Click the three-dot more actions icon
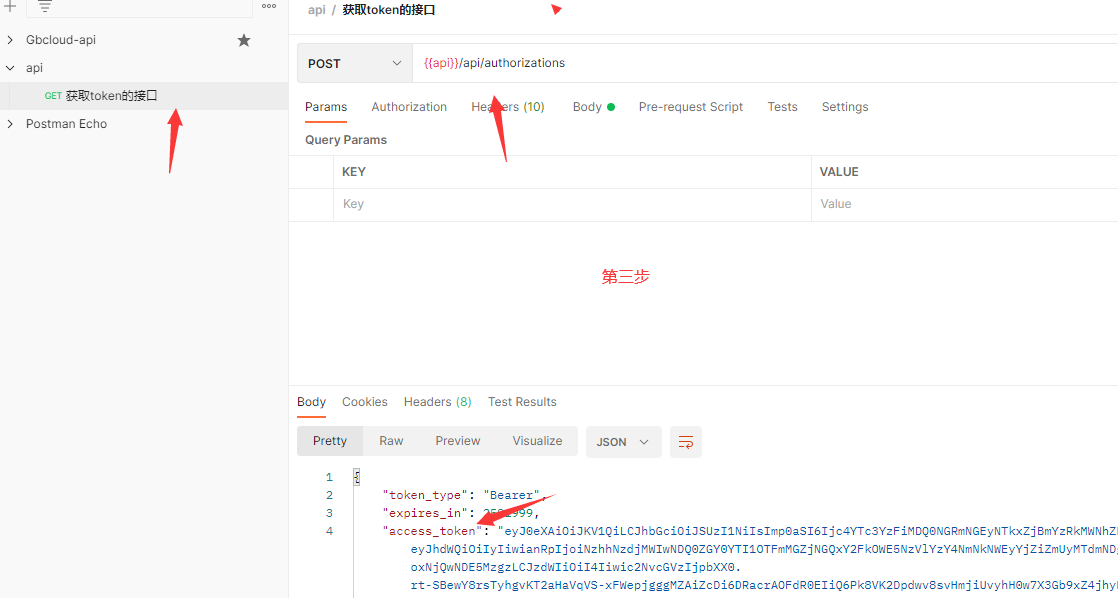This screenshot has height=598, width=1118. click(268, 8)
